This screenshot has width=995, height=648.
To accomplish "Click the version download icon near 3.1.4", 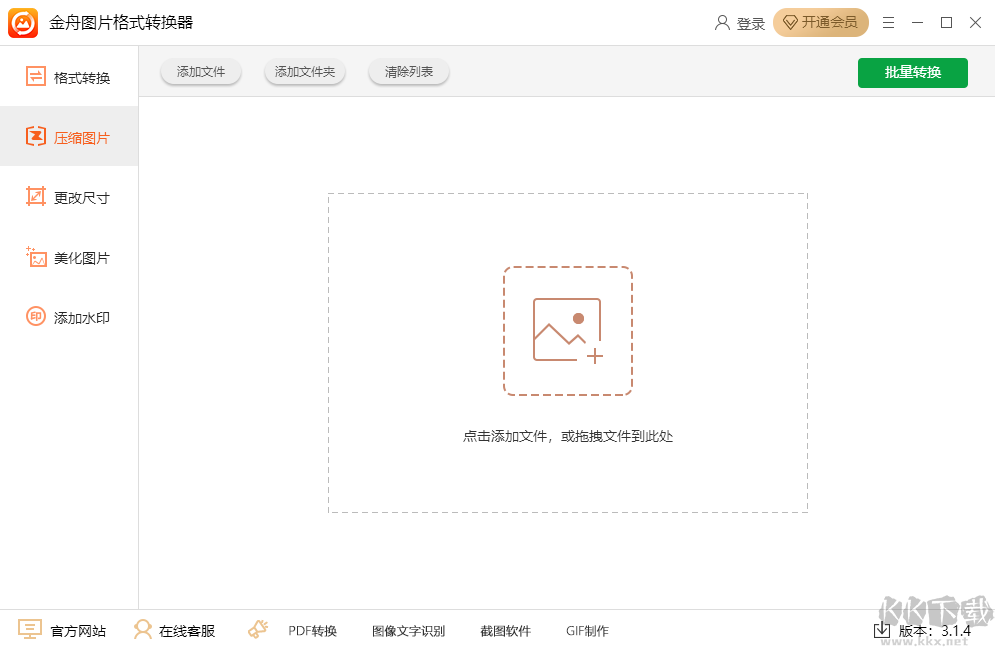I will click(882, 630).
